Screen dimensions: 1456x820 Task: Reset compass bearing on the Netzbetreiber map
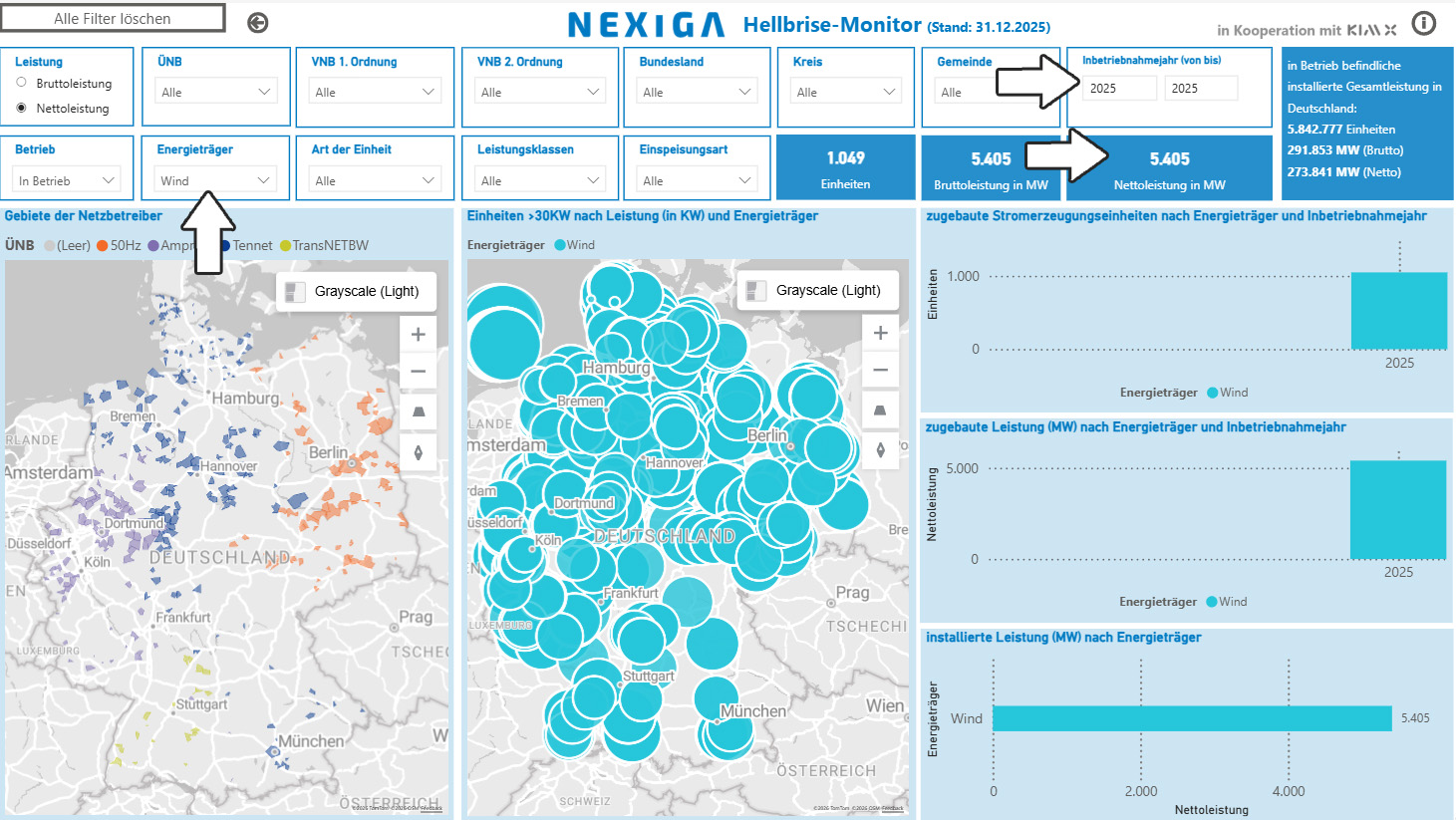tap(419, 452)
